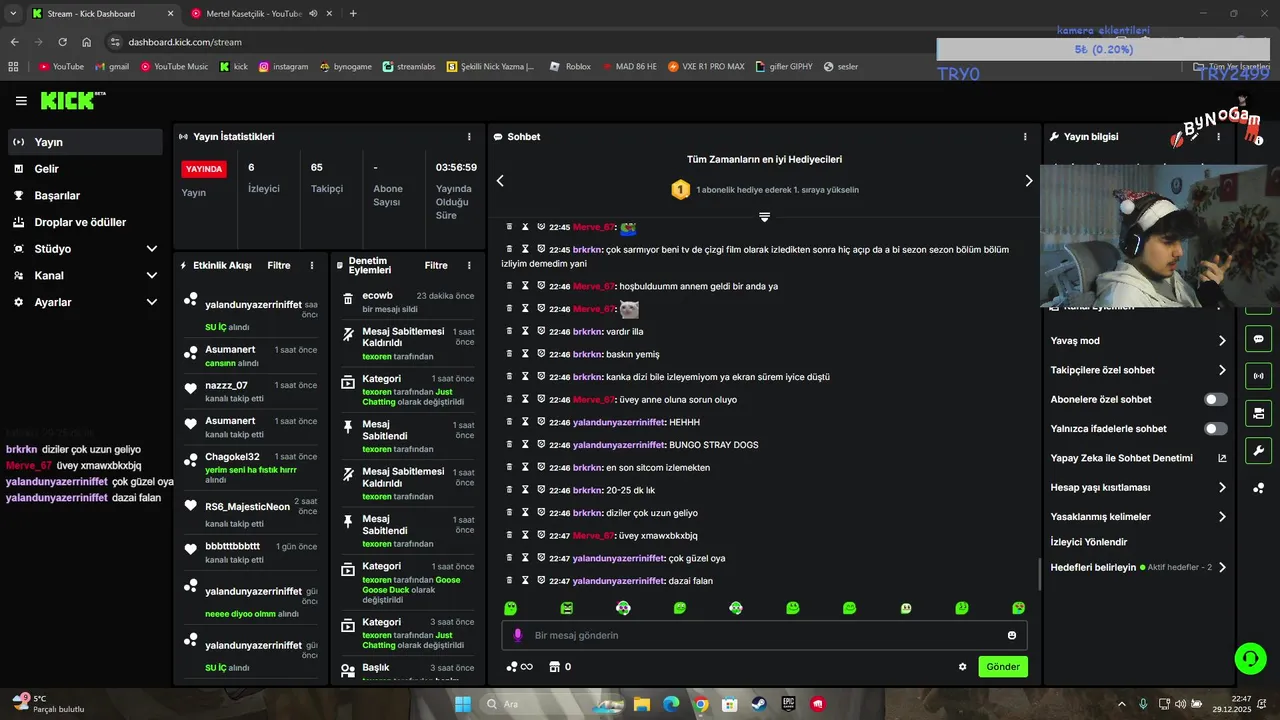The image size is (1280, 720).
Task: Click the points infinity icon under message box
Action: point(519,667)
